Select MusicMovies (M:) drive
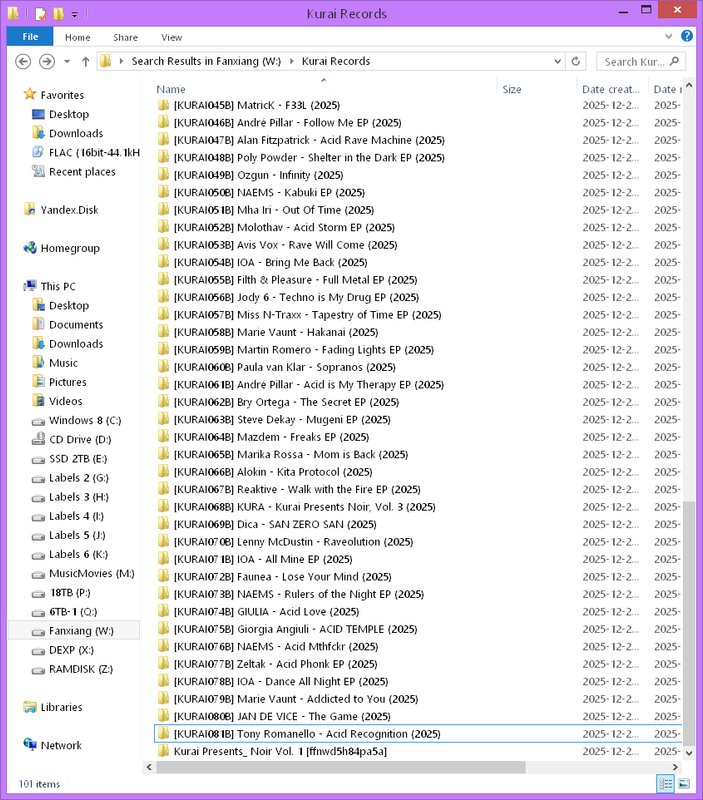The height and width of the screenshot is (800, 703). 91,573
